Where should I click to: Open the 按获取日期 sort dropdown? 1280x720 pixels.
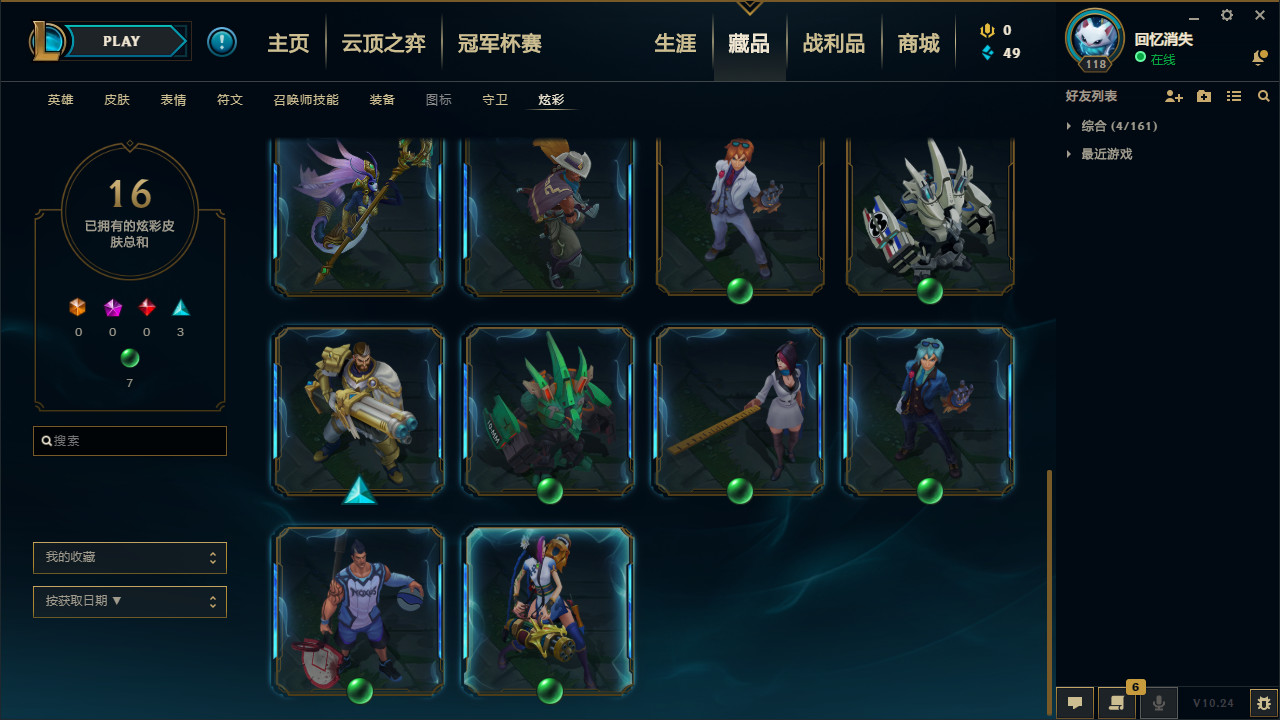tap(130, 601)
